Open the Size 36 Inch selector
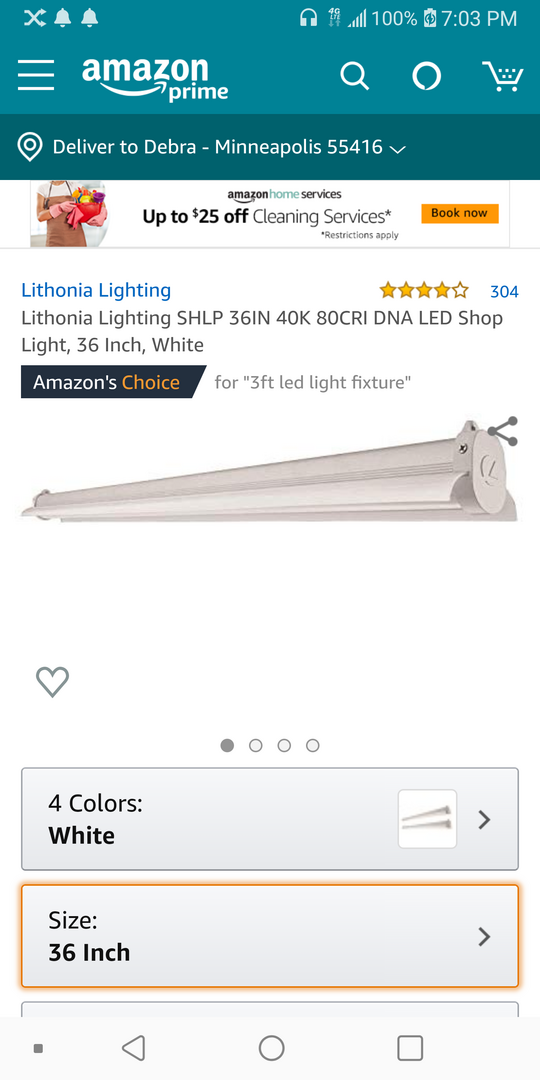This screenshot has height=1080, width=540. coord(270,936)
